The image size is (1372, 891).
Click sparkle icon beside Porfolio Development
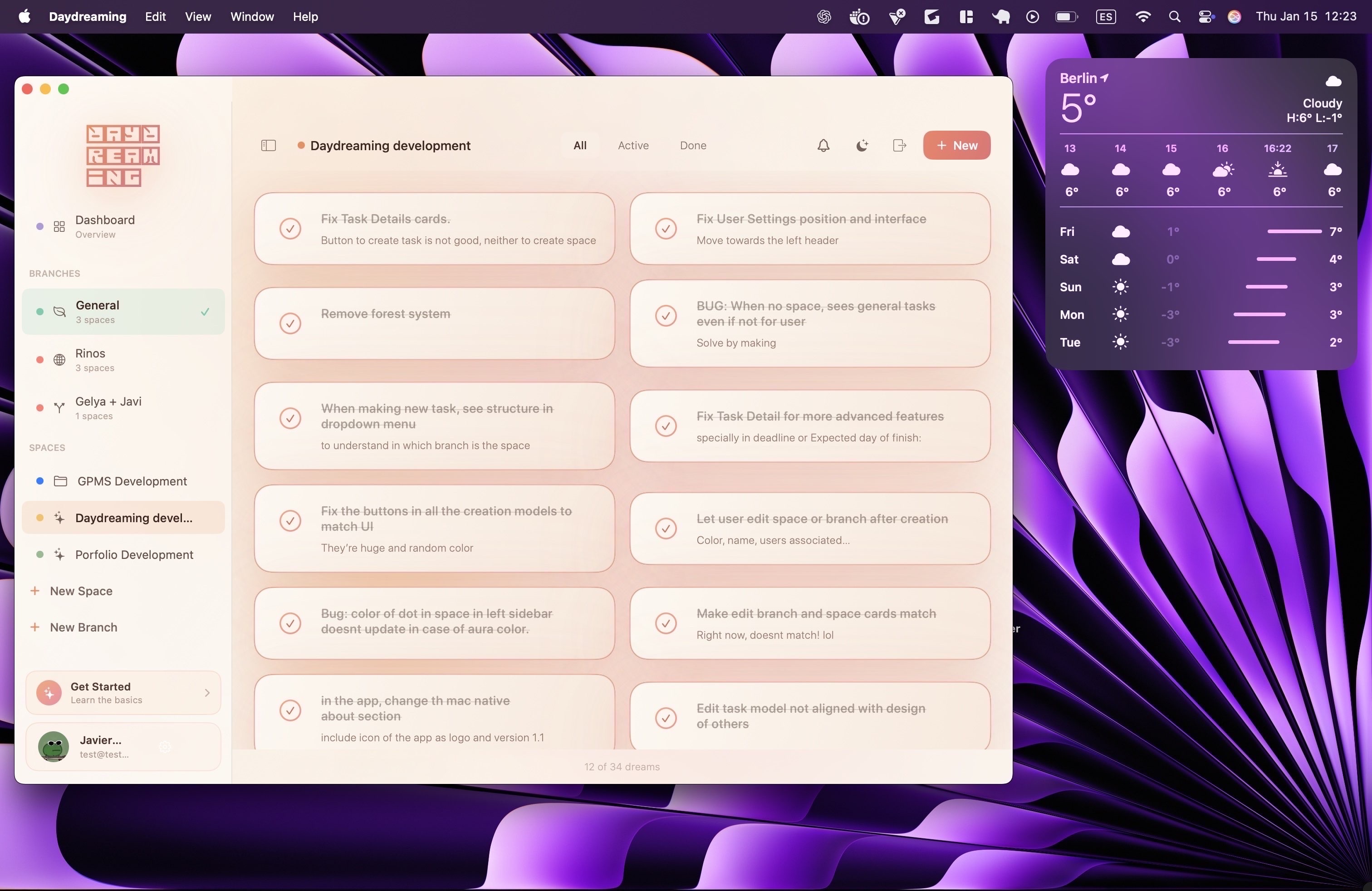[59, 554]
